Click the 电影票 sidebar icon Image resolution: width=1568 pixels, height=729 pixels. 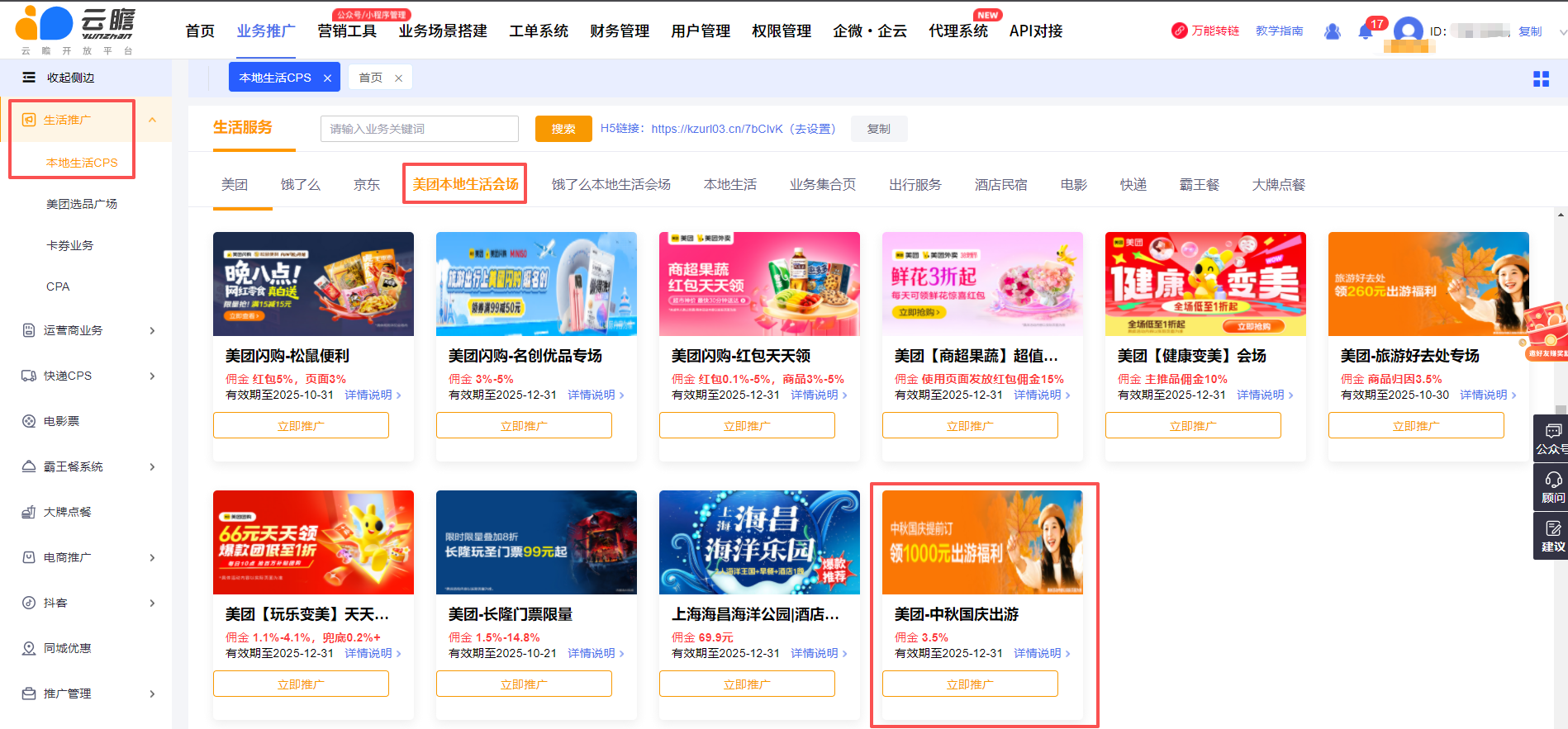pyautogui.click(x=29, y=421)
